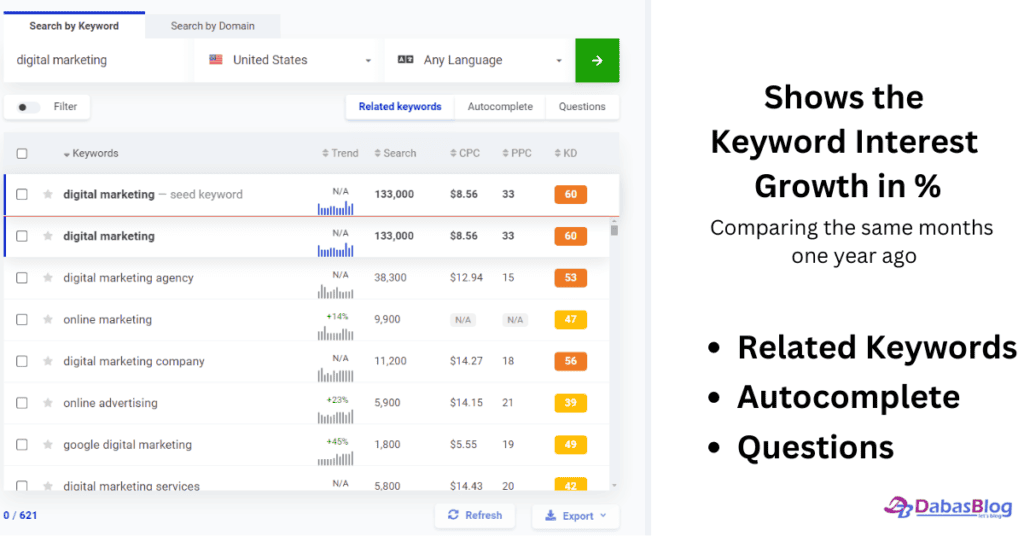Star the google digital marketing keyword

point(48,445)
